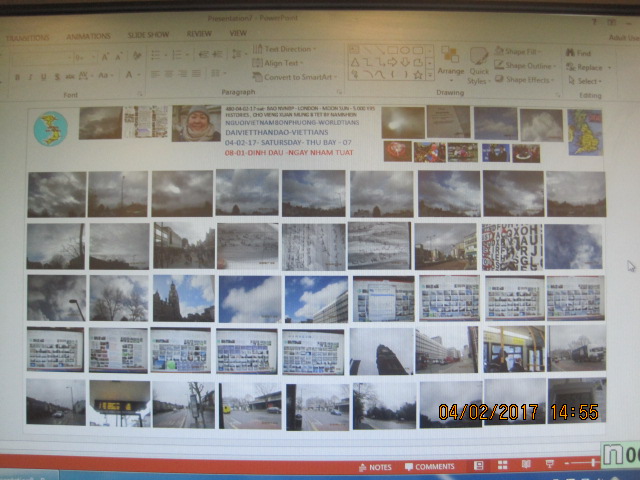640x480 pixels.
Task: Open Quick Styles gallery
Action: (x=479, y=66)
